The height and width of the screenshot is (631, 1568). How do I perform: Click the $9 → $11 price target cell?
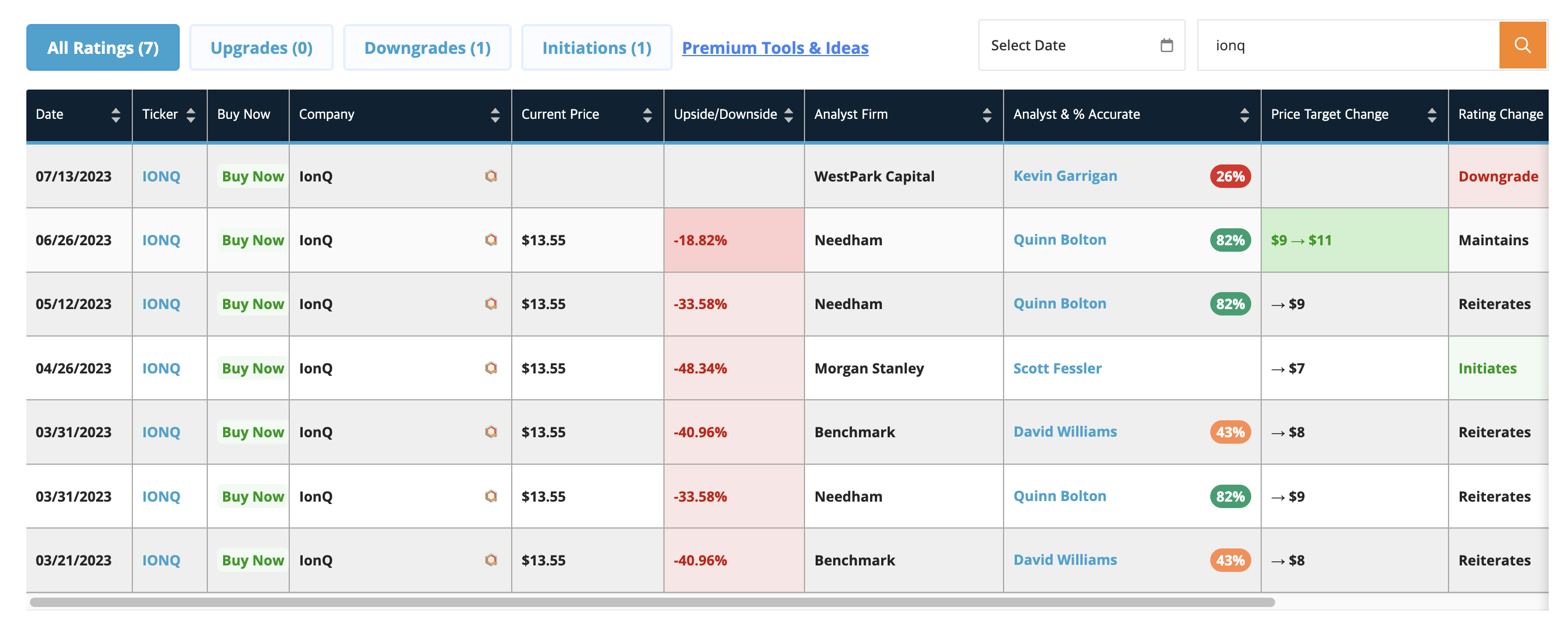coord(1354,240)
